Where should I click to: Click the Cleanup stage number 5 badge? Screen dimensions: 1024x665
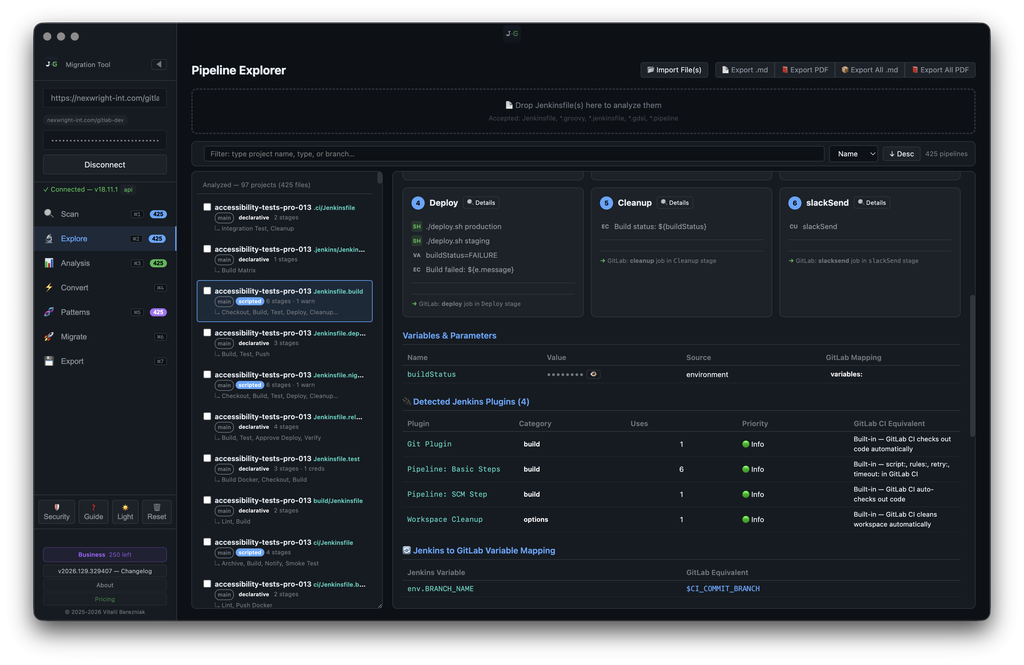pos(606,203)
